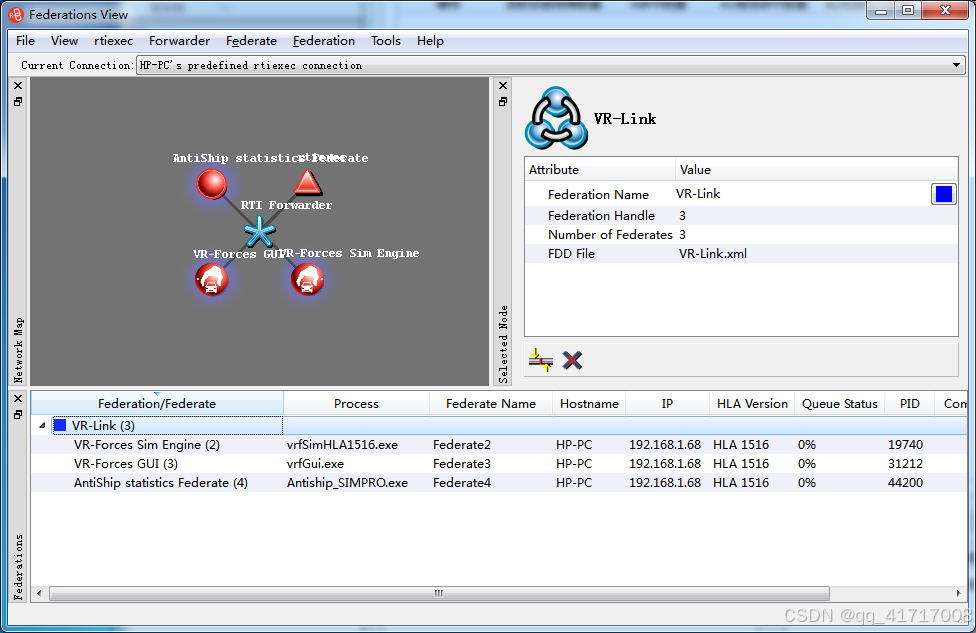Maximize the Federations View window

click(908, 11)
